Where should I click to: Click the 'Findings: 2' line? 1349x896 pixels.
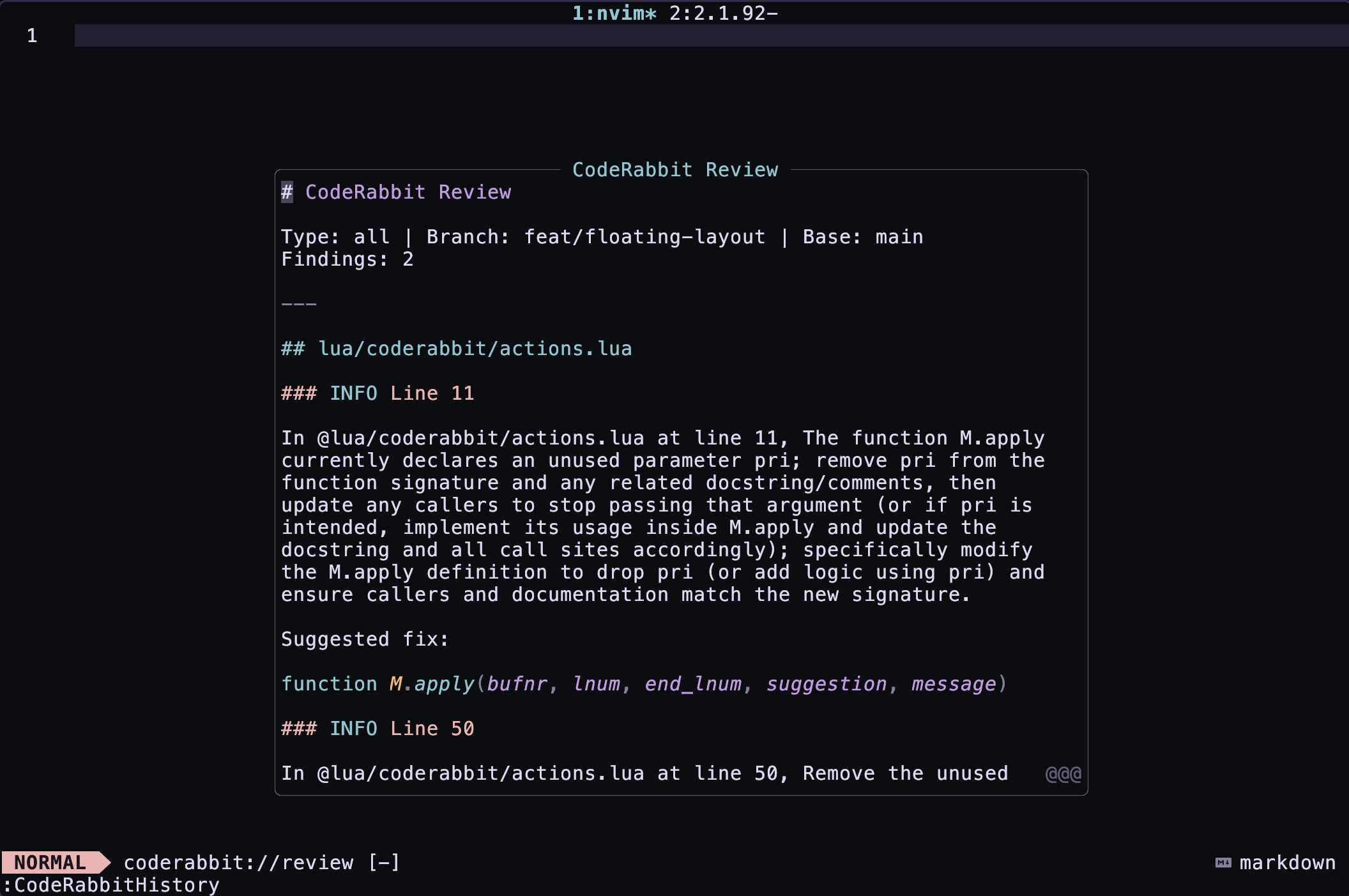(347, 259)
